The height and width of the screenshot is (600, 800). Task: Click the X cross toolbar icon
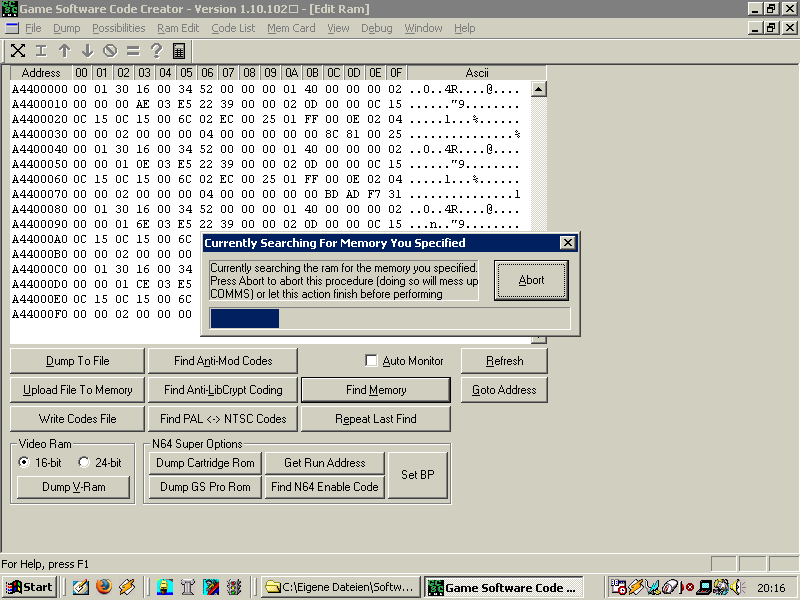pyautogui.click(x=18, y=51)
